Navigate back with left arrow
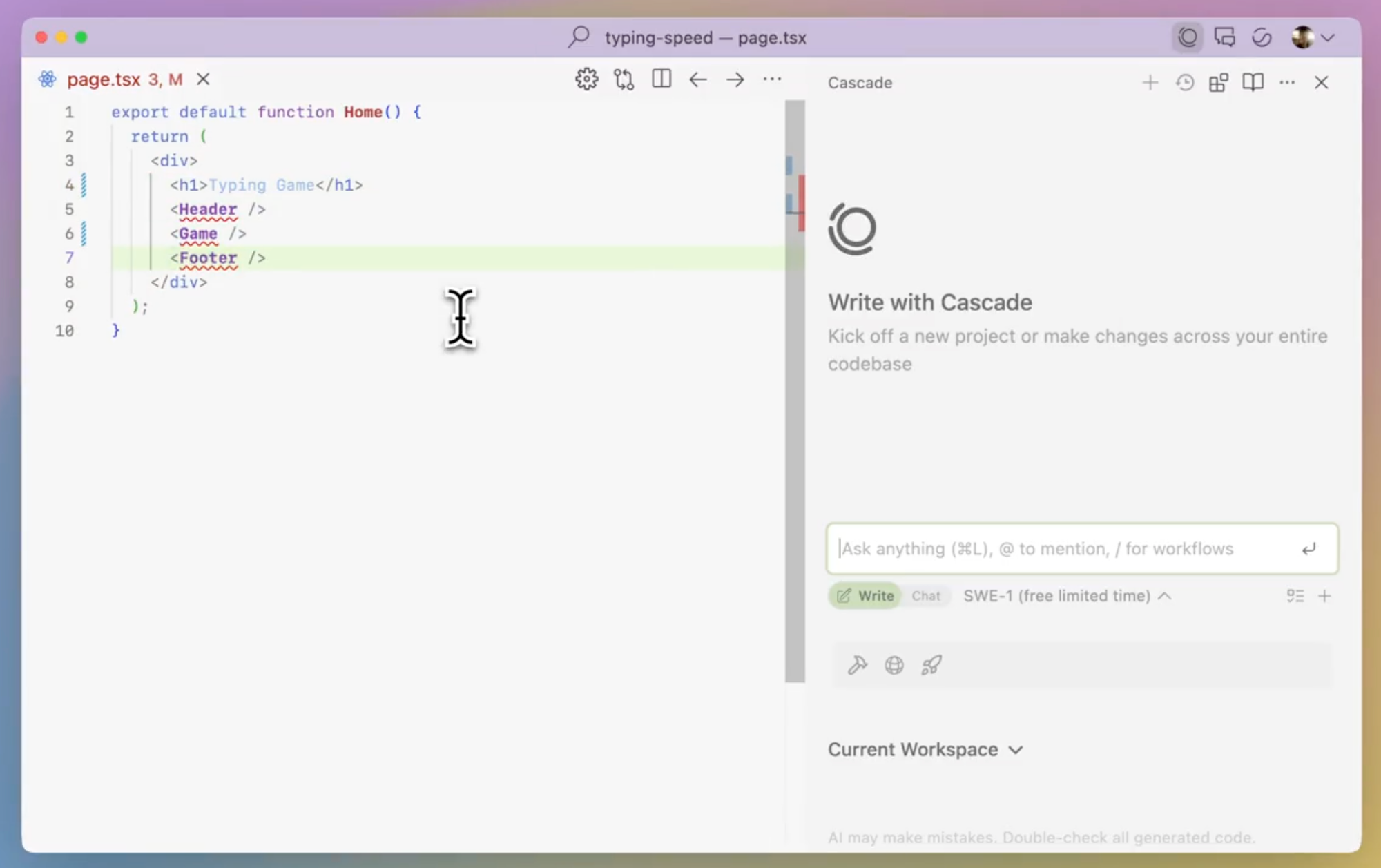The height and width of the screenshot is (868, 1381). tap(697, 79)
